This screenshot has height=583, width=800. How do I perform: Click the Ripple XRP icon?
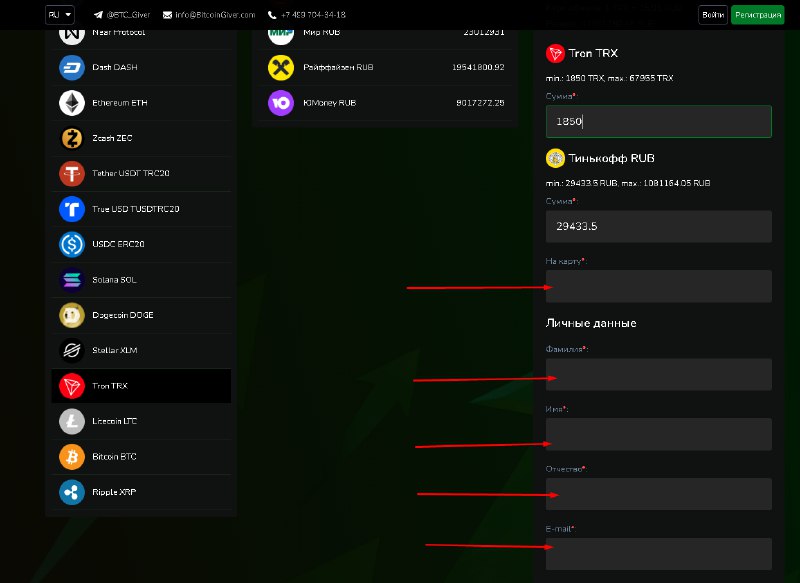pyautogui.click(x=72, y=492)
